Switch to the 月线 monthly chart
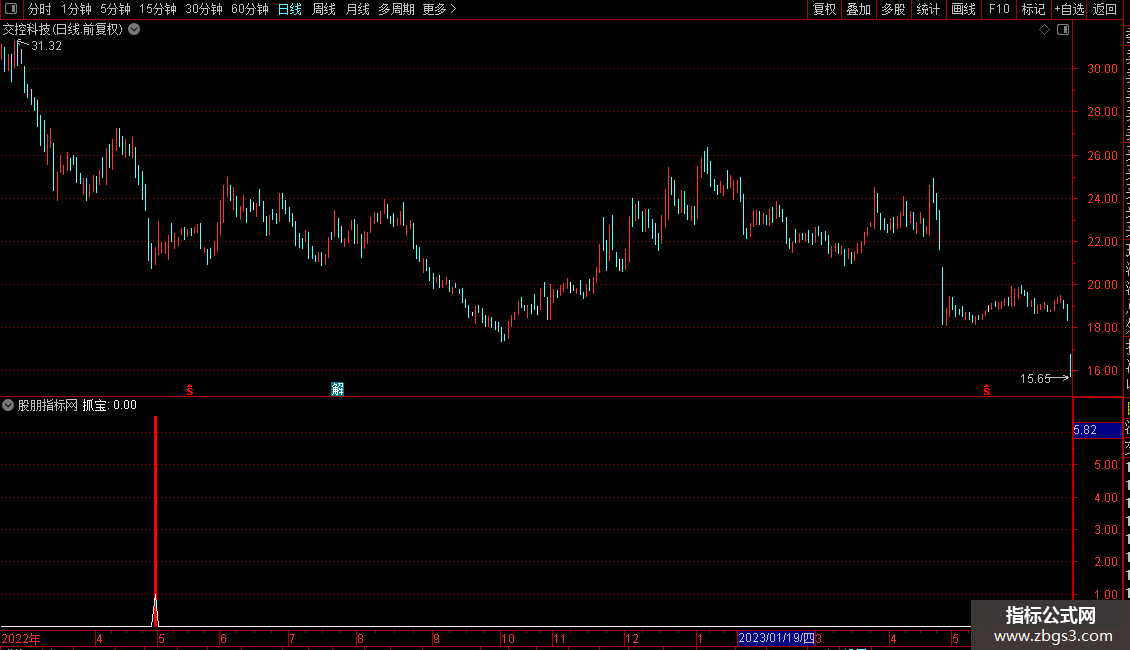Image resolution: width=1130 pixels, height=650 pixels. pos(357,9)
